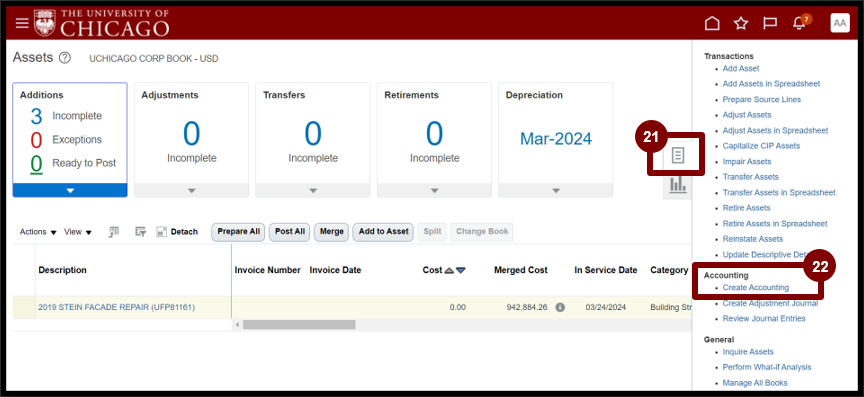Screen dimensions: 864x397
Task: Click the Impair Assets link
Action: pos(747,162)
